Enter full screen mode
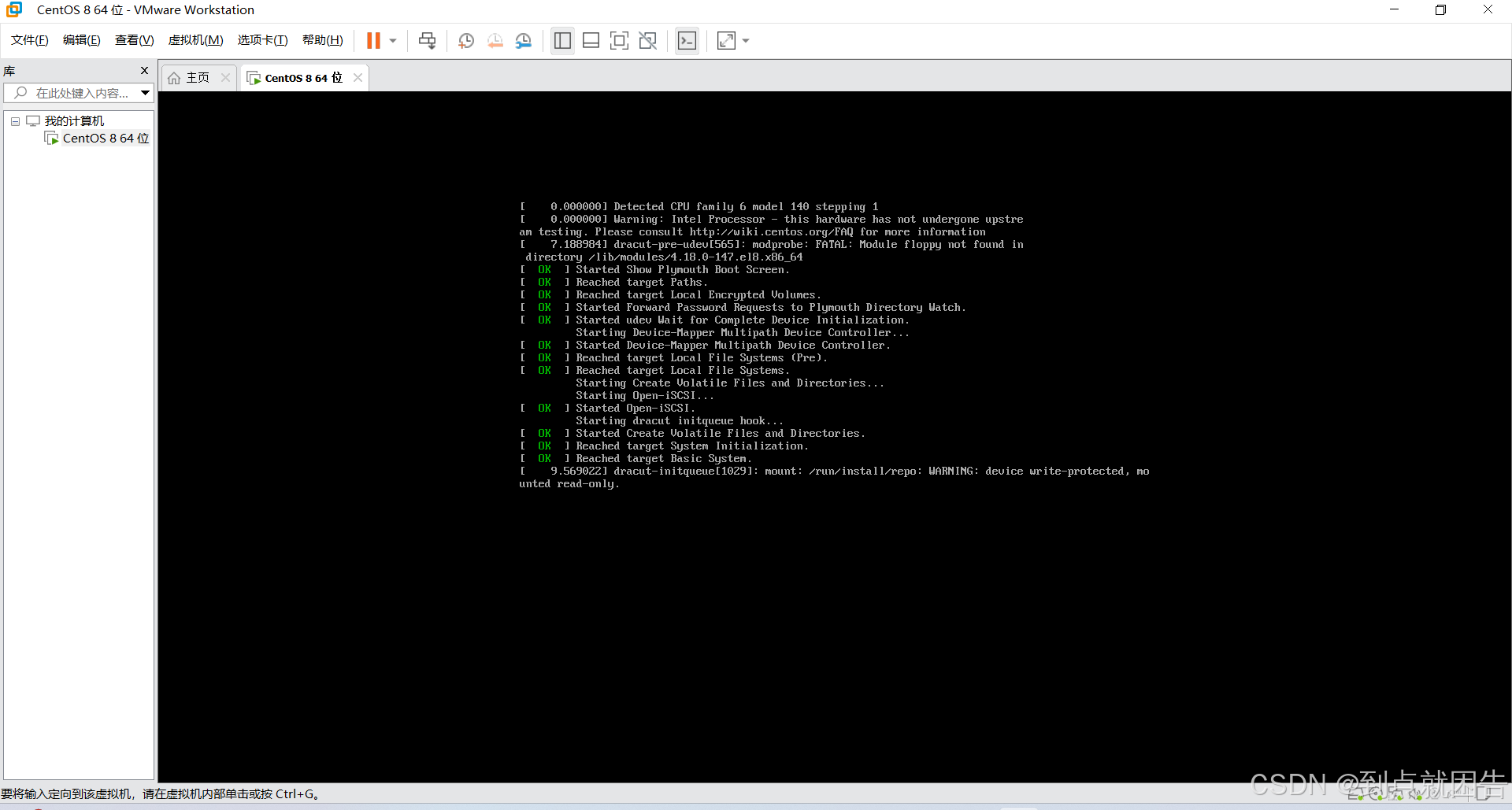The width and height of the screenshot is (1512, 810). (619, 41)
